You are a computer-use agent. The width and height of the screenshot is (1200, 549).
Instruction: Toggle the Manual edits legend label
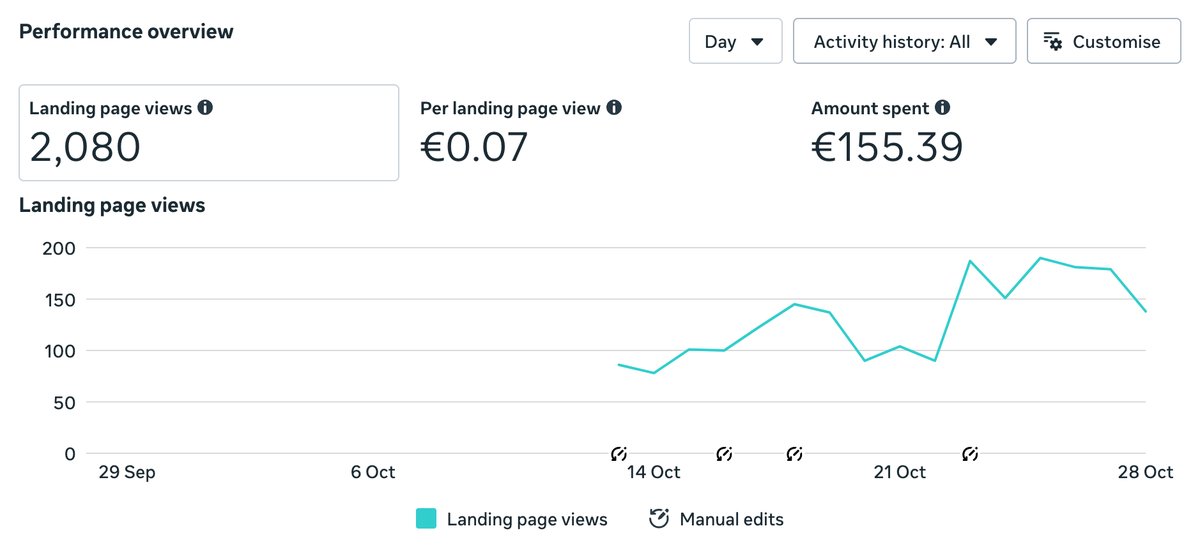click(x=732, y=519)
